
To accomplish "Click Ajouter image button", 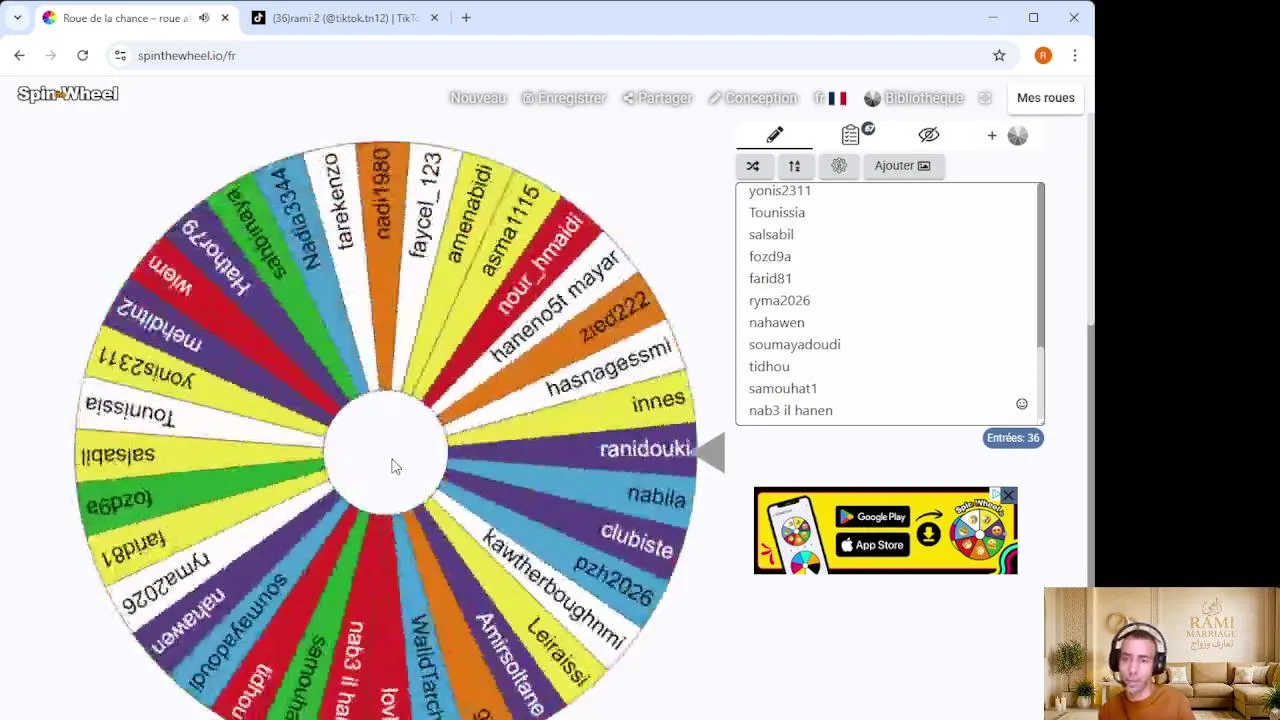I will pyautogui.click(x=902, y=166).
